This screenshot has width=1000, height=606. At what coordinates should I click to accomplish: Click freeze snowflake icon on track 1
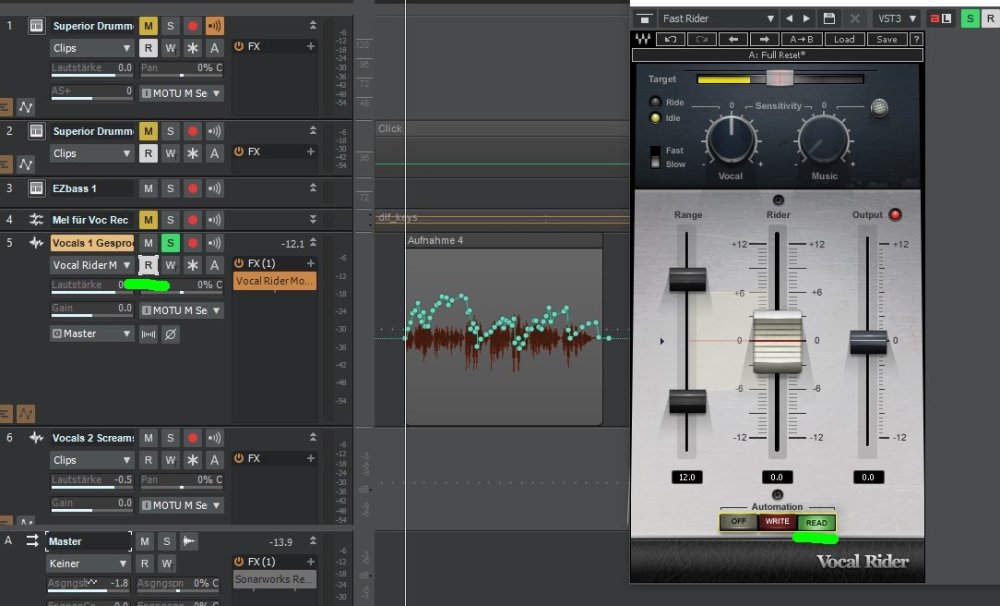coord(193,48)
